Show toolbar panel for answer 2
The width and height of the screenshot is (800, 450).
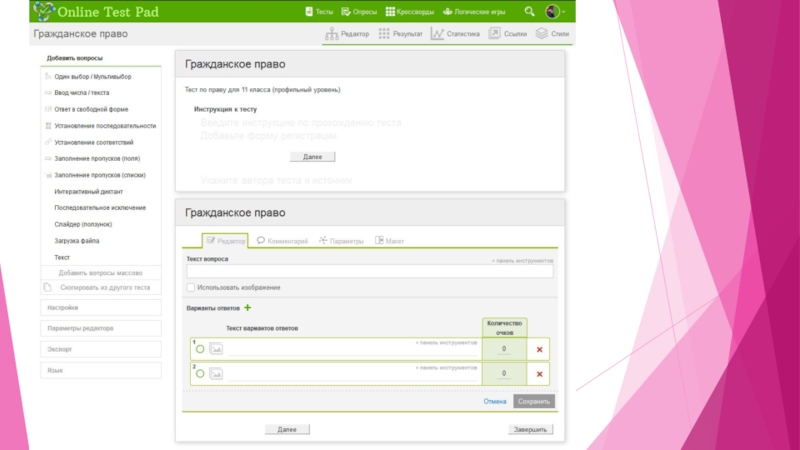(x=446, y=368)
